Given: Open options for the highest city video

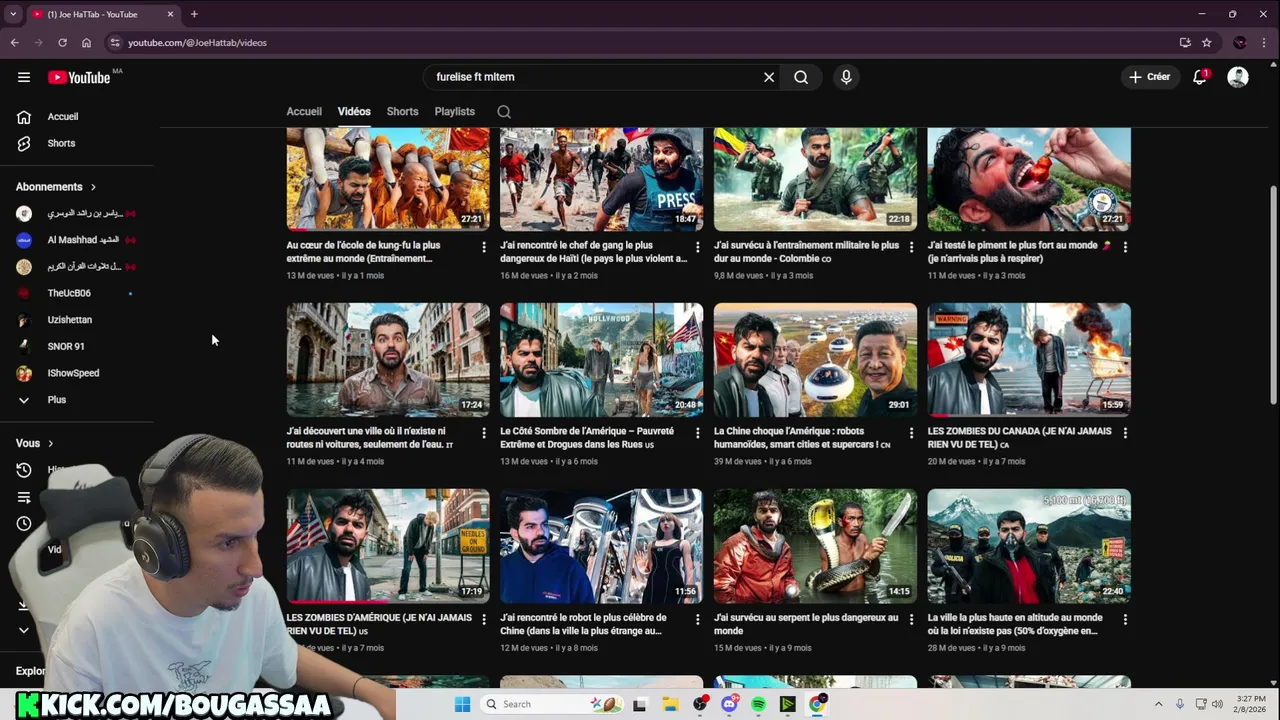Looking at the screenshot, I should pyautogui.click(x=1125, y=619).
